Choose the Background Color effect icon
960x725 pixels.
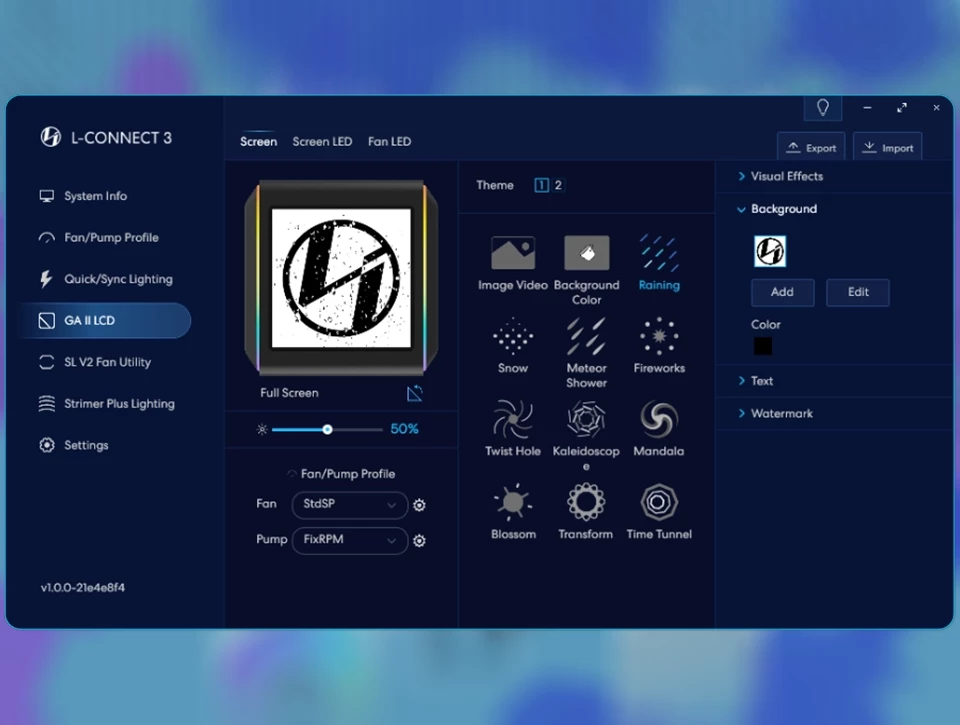pyautogui.click(x=587, y=252)
